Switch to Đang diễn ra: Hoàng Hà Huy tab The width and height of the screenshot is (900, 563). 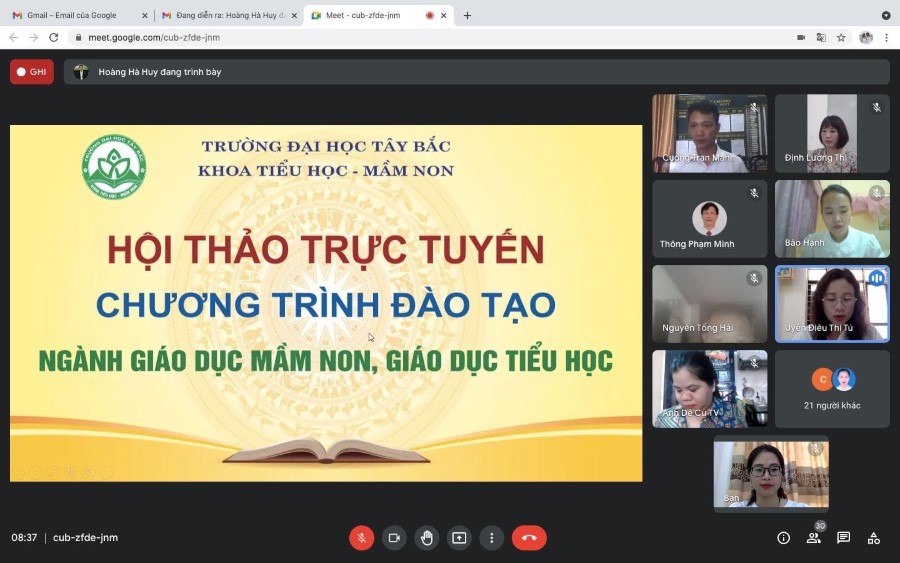[230, 15]
